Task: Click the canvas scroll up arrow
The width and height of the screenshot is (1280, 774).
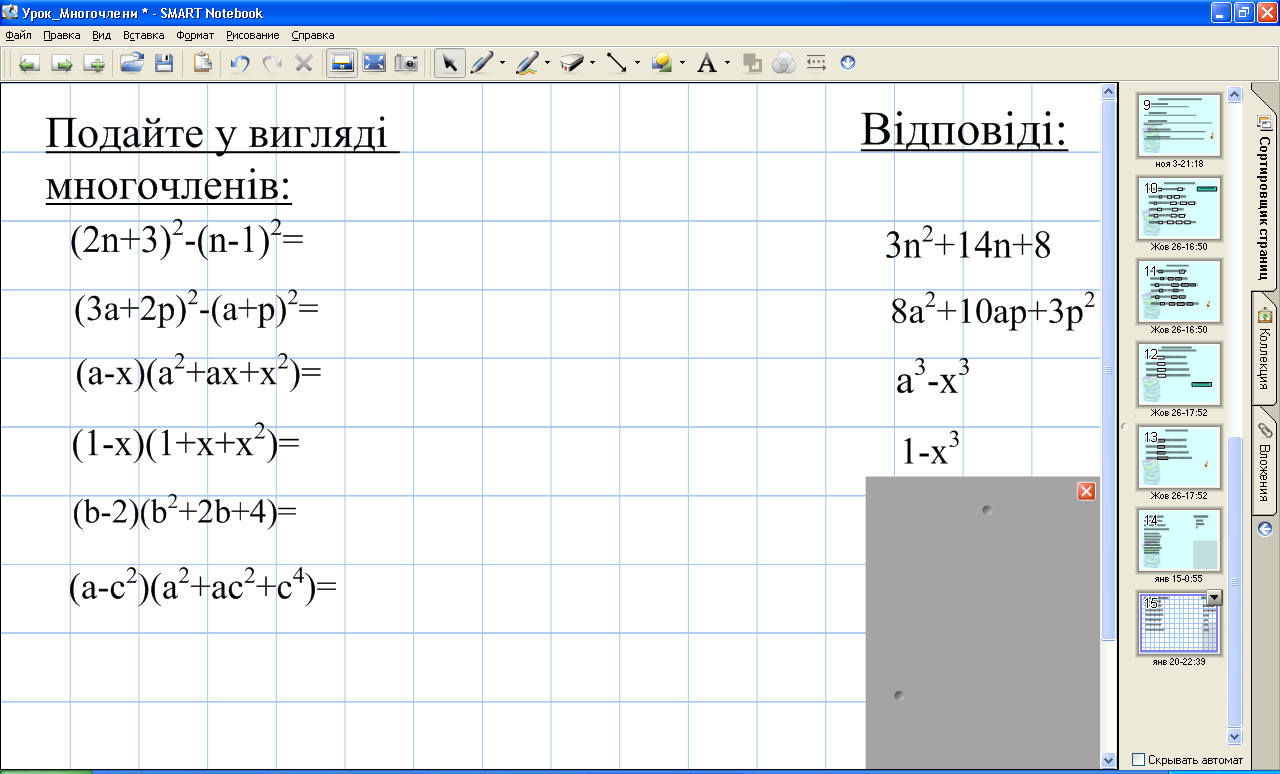Action: 1108,92
